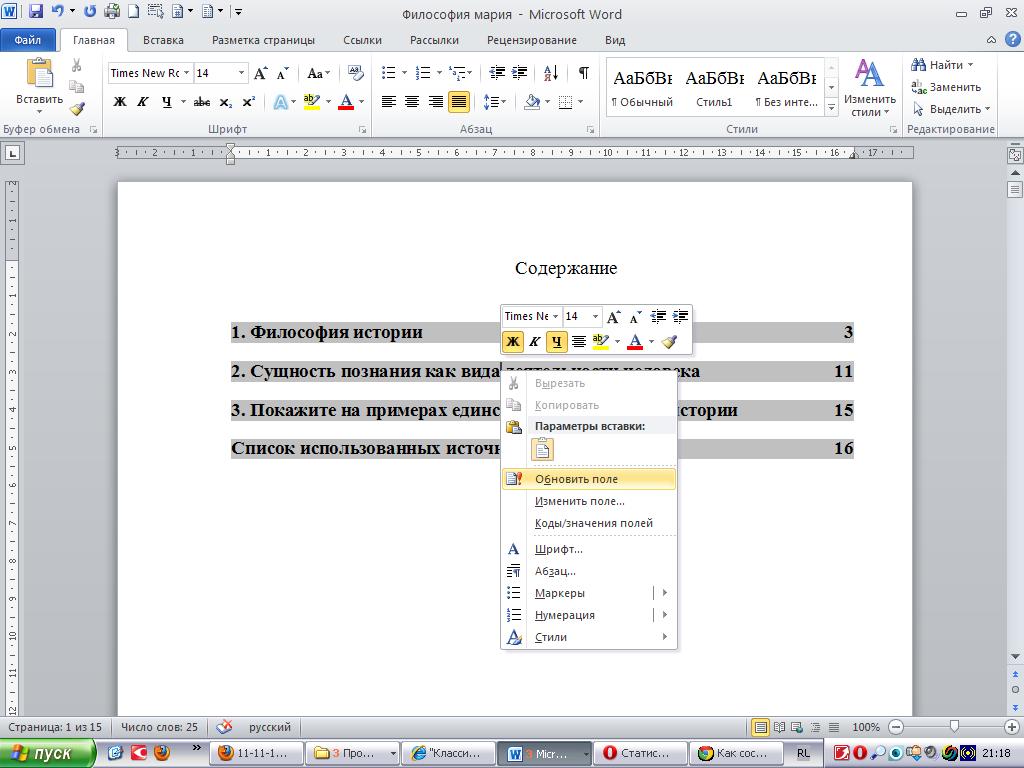Viewport: 1024px width, 768px height.
Task: Choose 'Обновить поле' from the context menu
Action: [x=576, y=479]
